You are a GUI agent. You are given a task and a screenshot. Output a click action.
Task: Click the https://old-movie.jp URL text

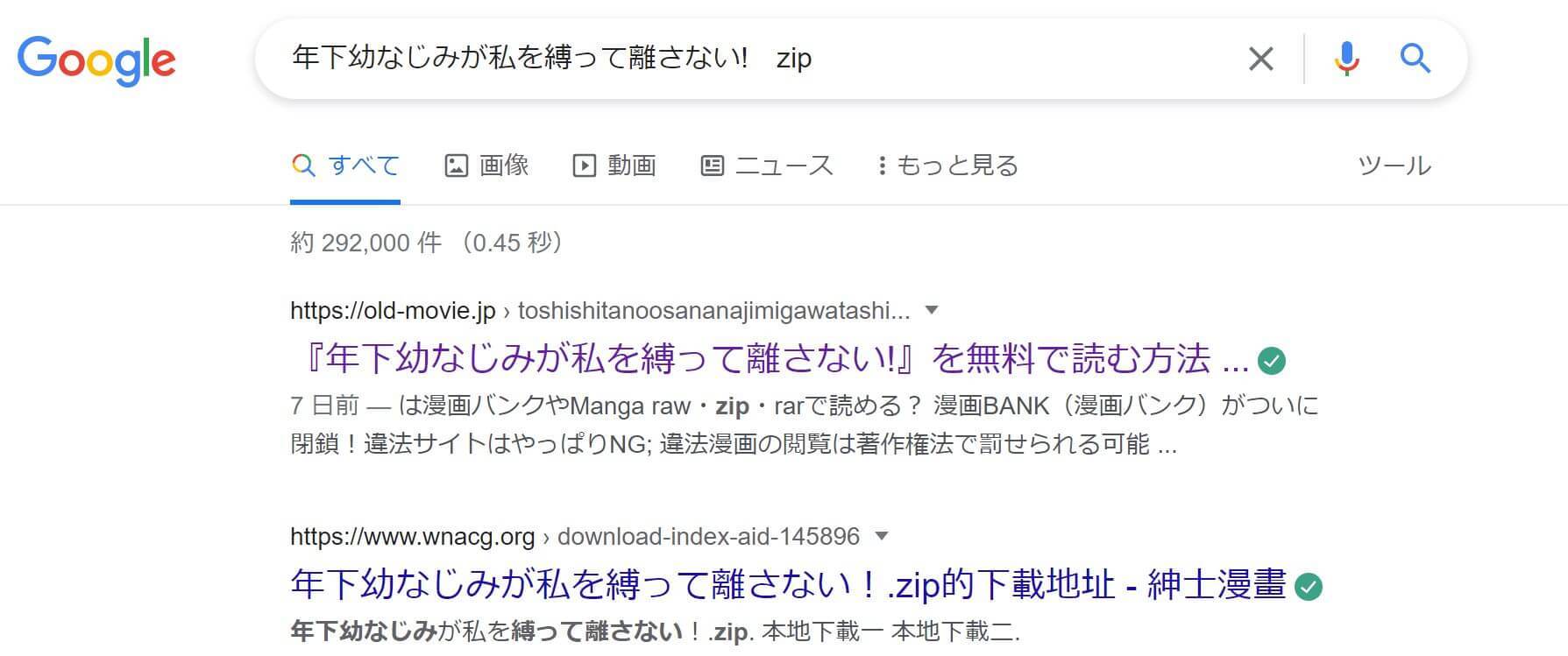[x=393, y=311]
